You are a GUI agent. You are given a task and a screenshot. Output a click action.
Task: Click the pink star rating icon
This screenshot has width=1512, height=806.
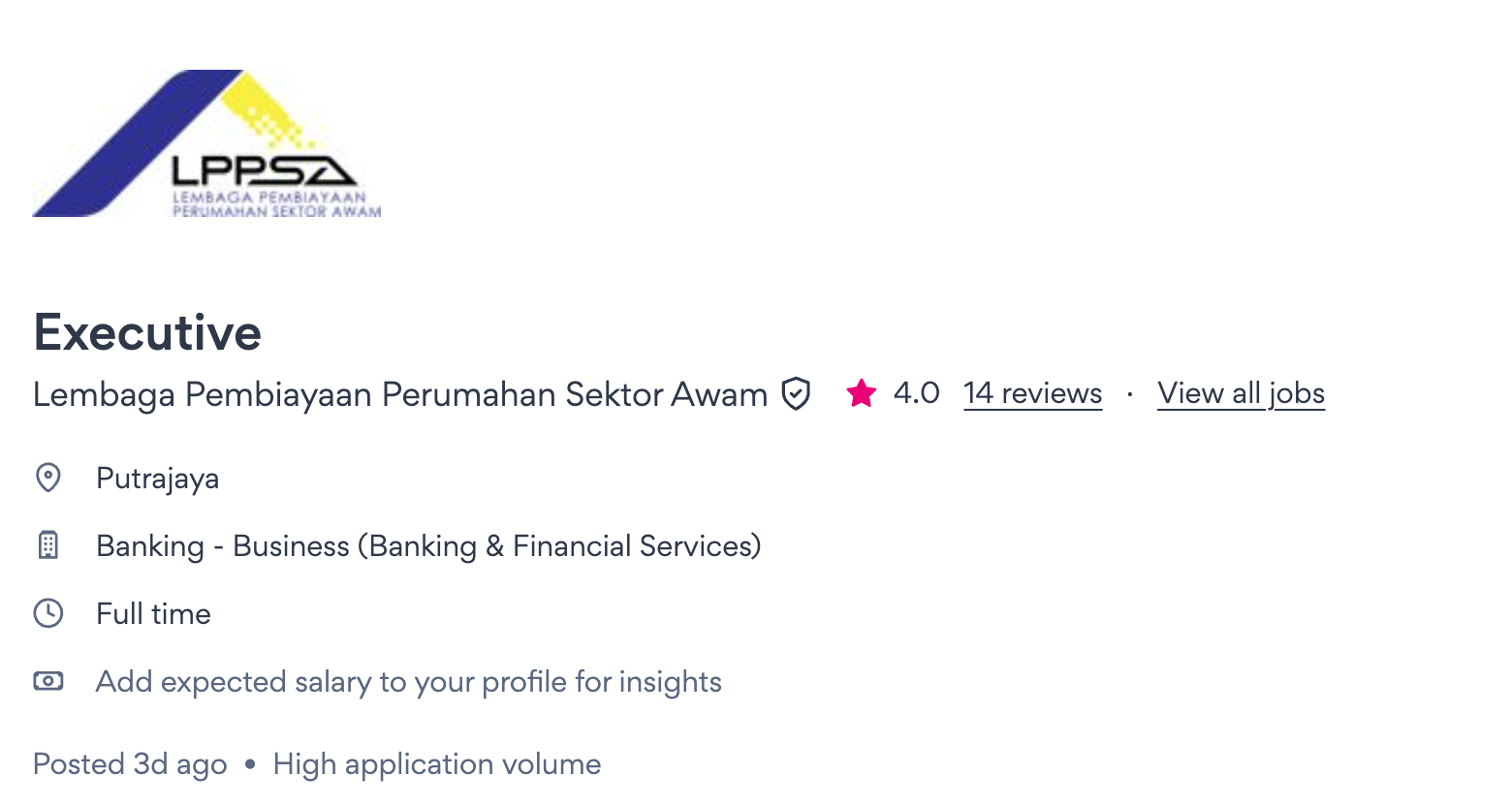(861, 393)
